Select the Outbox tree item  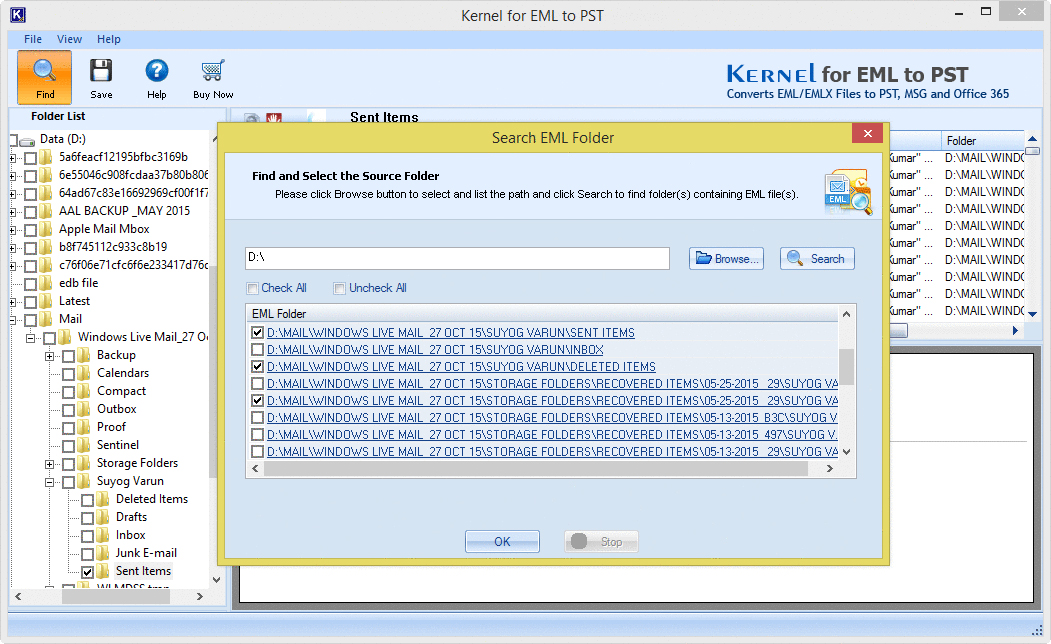[116, 409]
